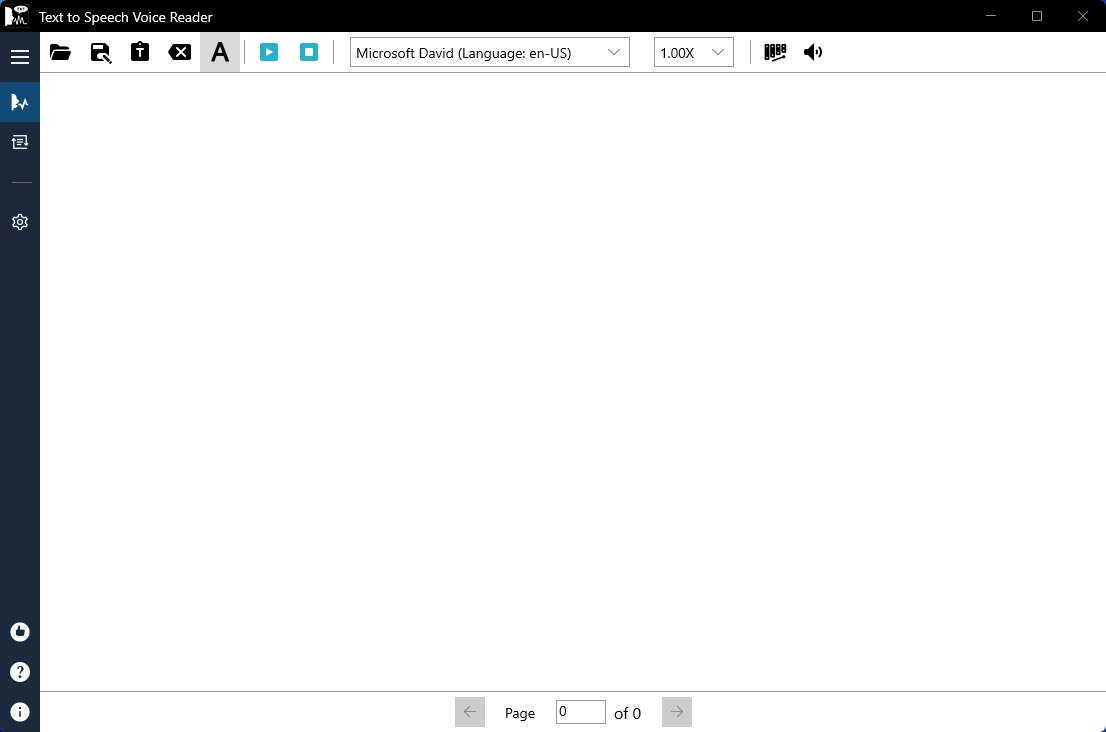
Task: Open the help question mark icon
Action: tap(20, 672)
